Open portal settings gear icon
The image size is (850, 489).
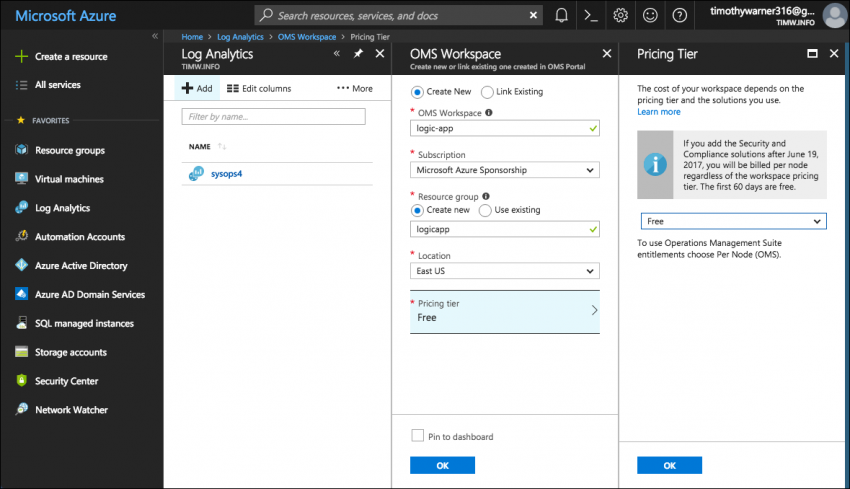coord(620,15)
